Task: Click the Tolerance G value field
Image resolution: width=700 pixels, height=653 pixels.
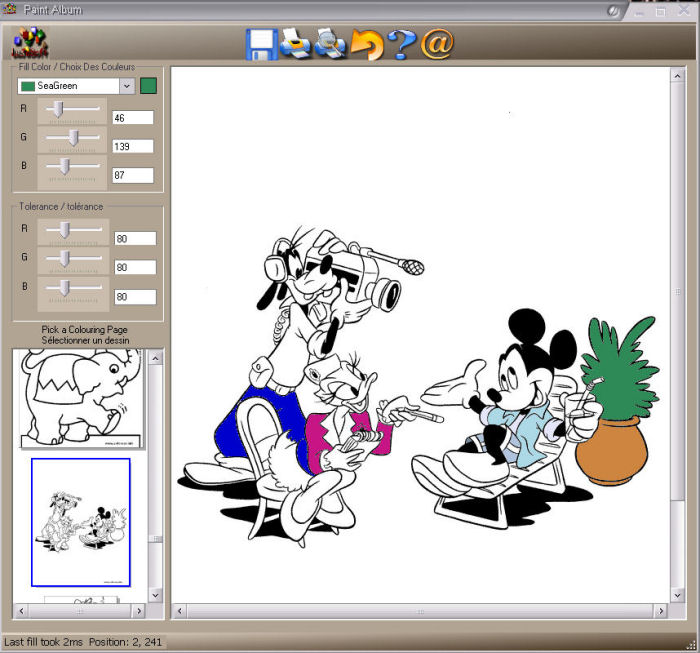Action: [135, 267]
